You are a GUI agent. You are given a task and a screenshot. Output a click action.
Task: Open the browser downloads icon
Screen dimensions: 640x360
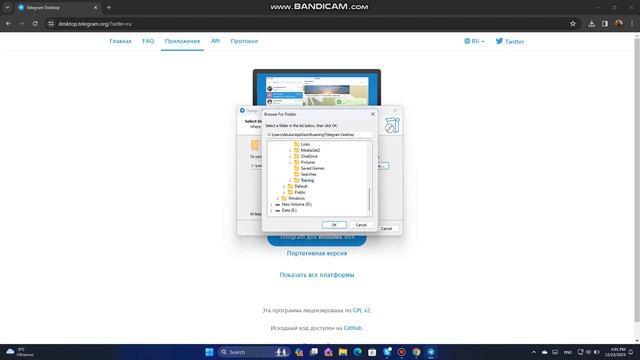[591, 24]
